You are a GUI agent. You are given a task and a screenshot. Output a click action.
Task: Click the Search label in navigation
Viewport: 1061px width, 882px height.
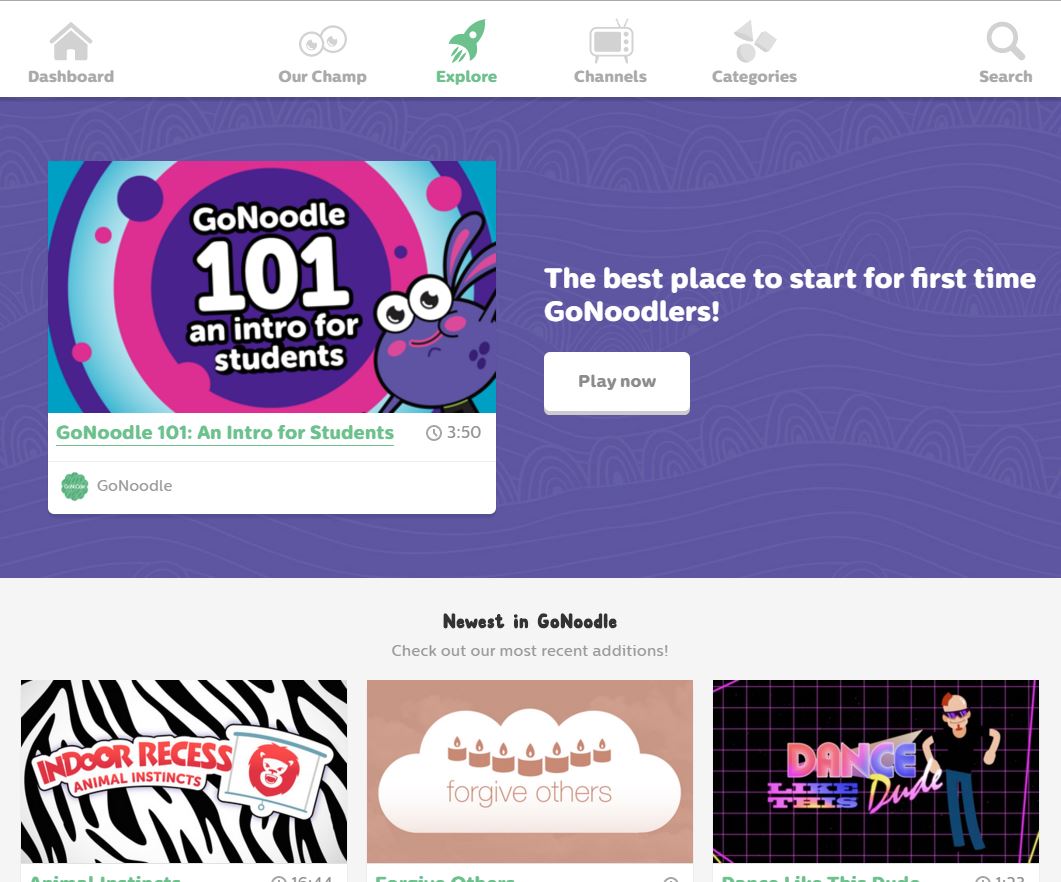pyautogui.click(x=1006, y=76)
